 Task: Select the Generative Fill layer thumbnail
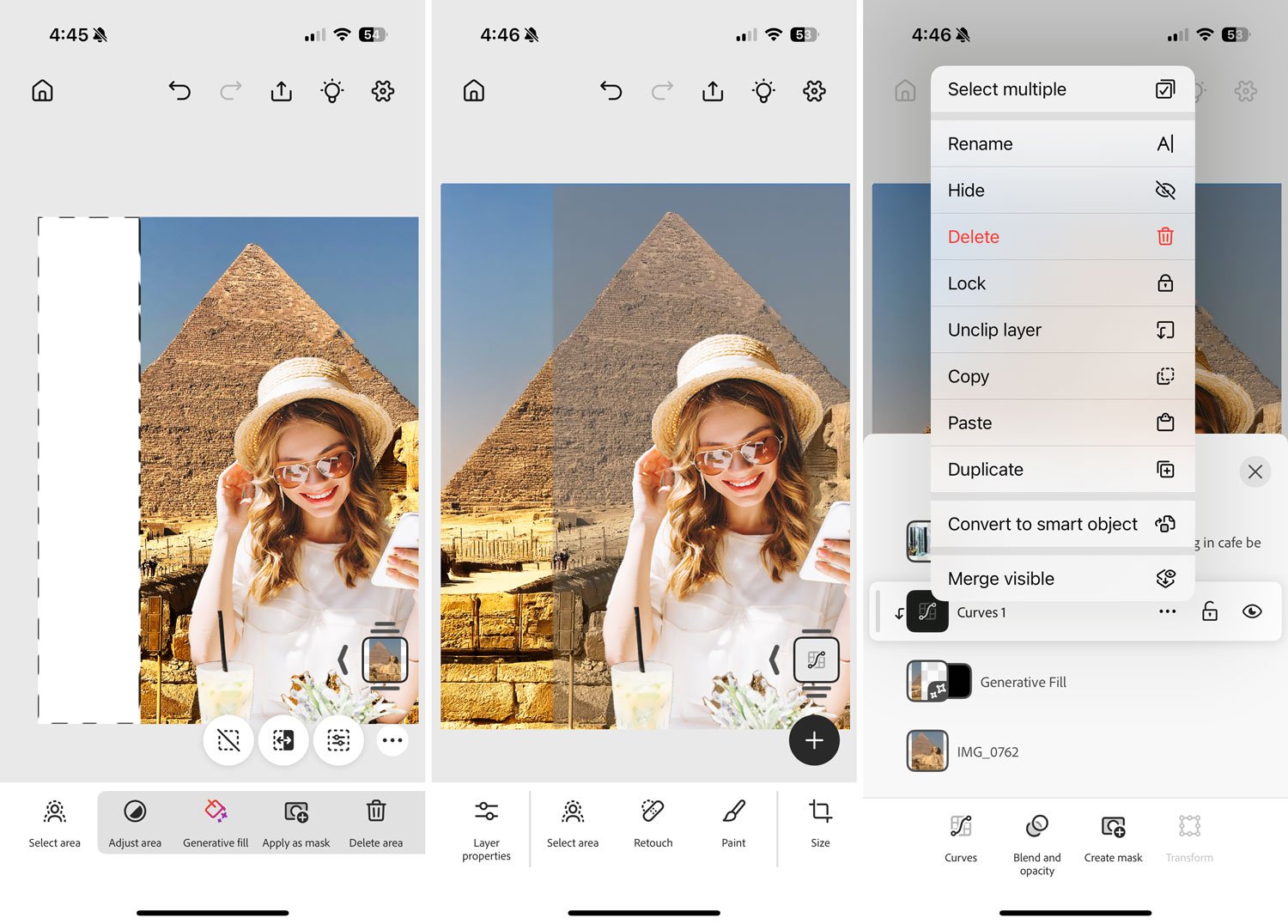click(x=928, y=682)
